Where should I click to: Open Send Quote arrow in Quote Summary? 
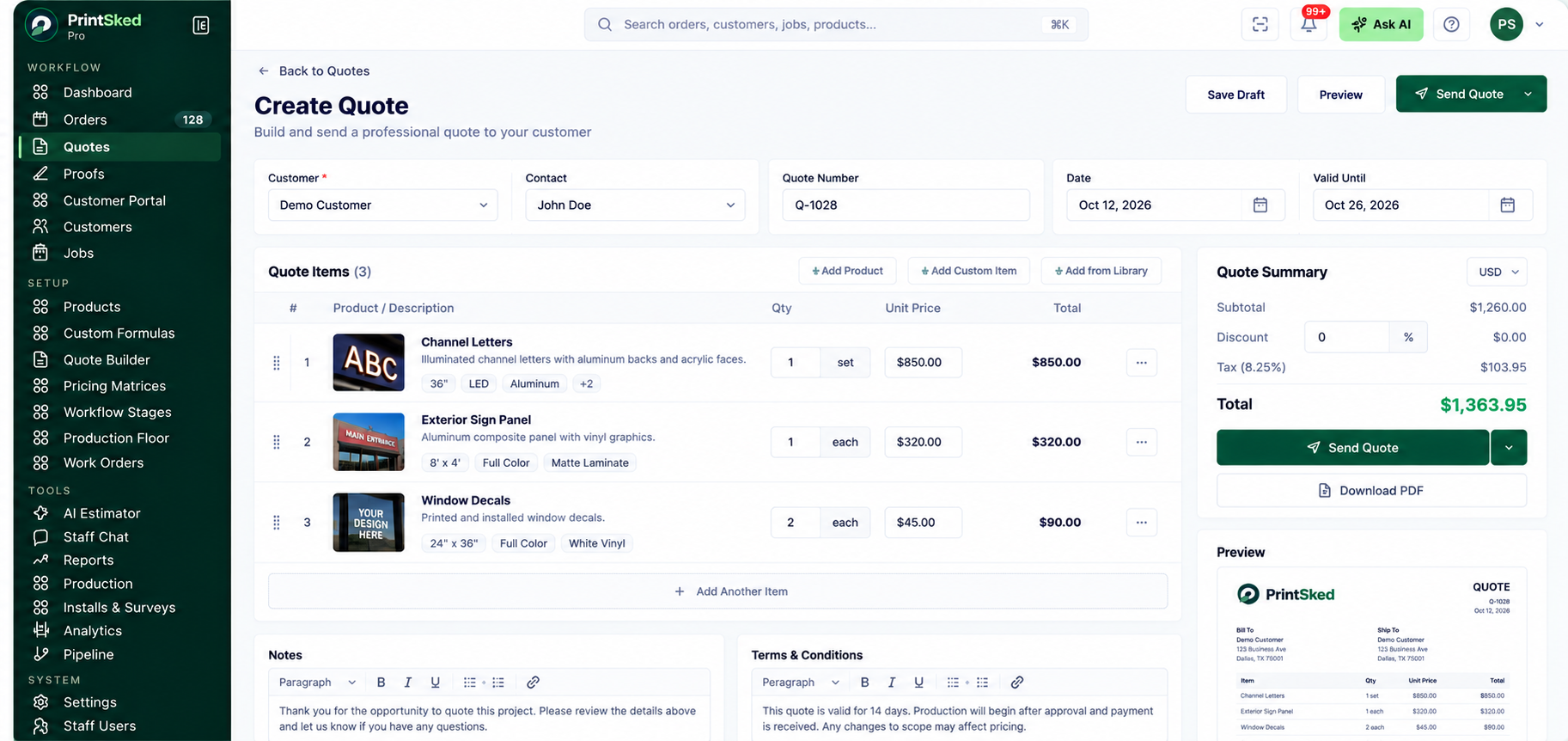tap(1509, 448)
